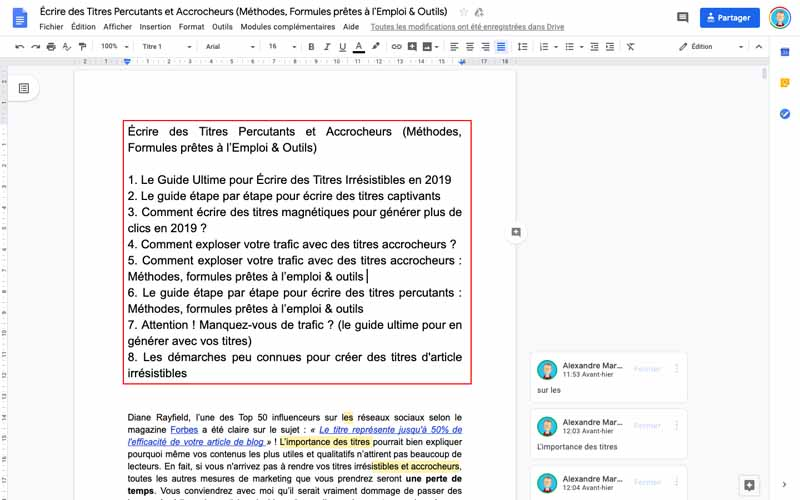This screenshot has height=500, width=800.
Task: Clear formatting icon
Action: pos(631,46)
